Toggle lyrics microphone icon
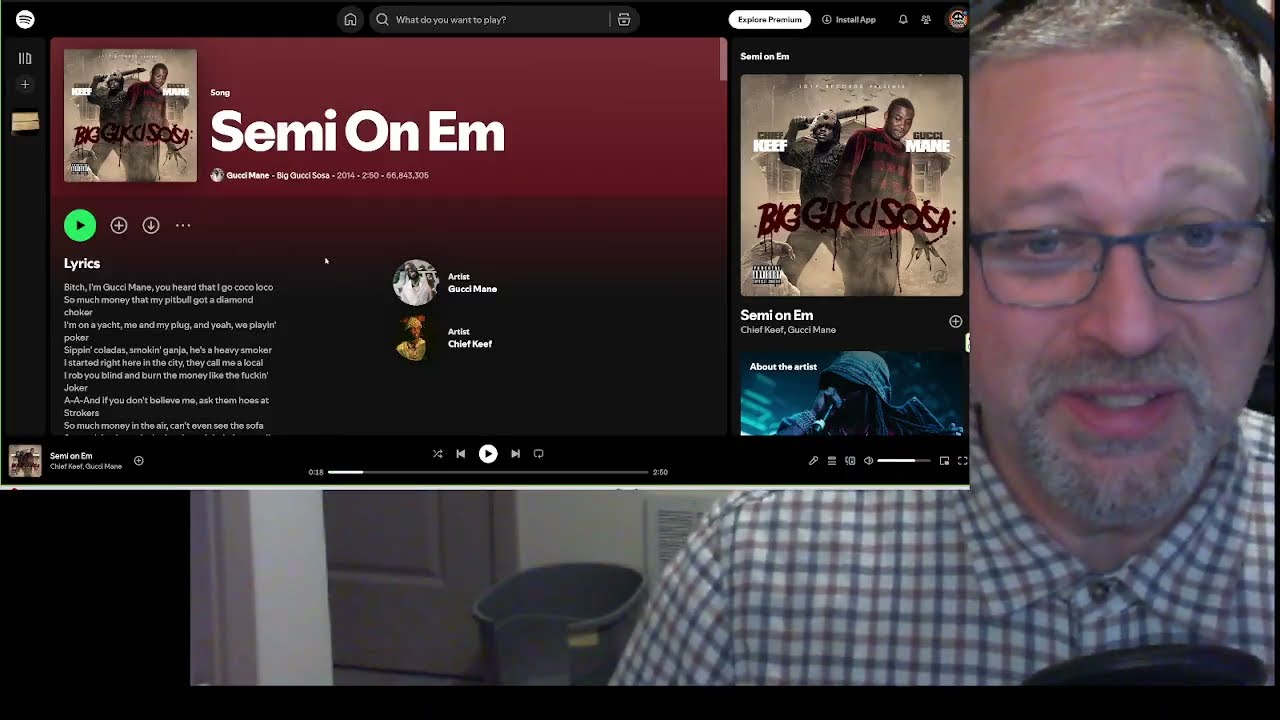 (813, 461)
